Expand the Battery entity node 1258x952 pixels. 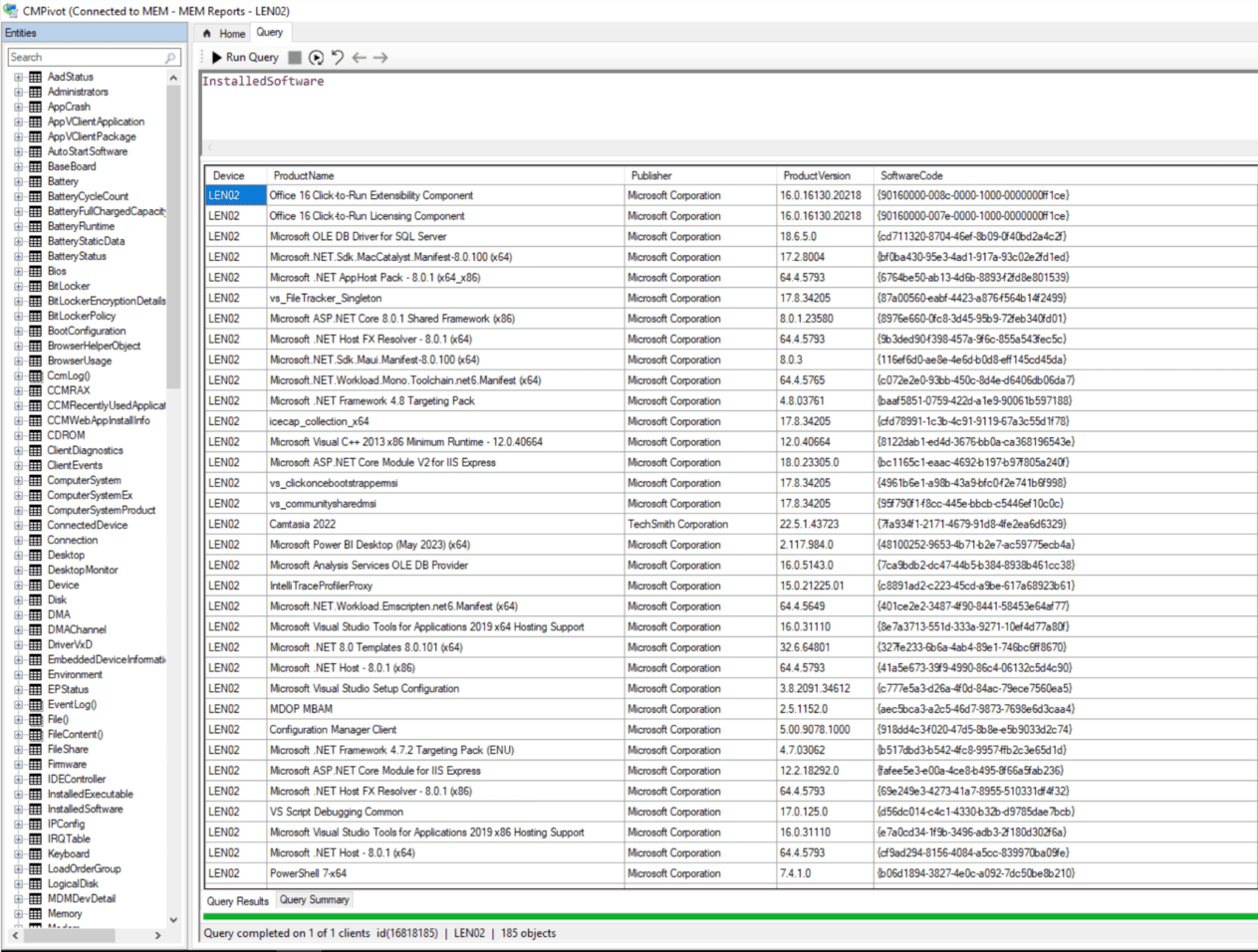18,181
